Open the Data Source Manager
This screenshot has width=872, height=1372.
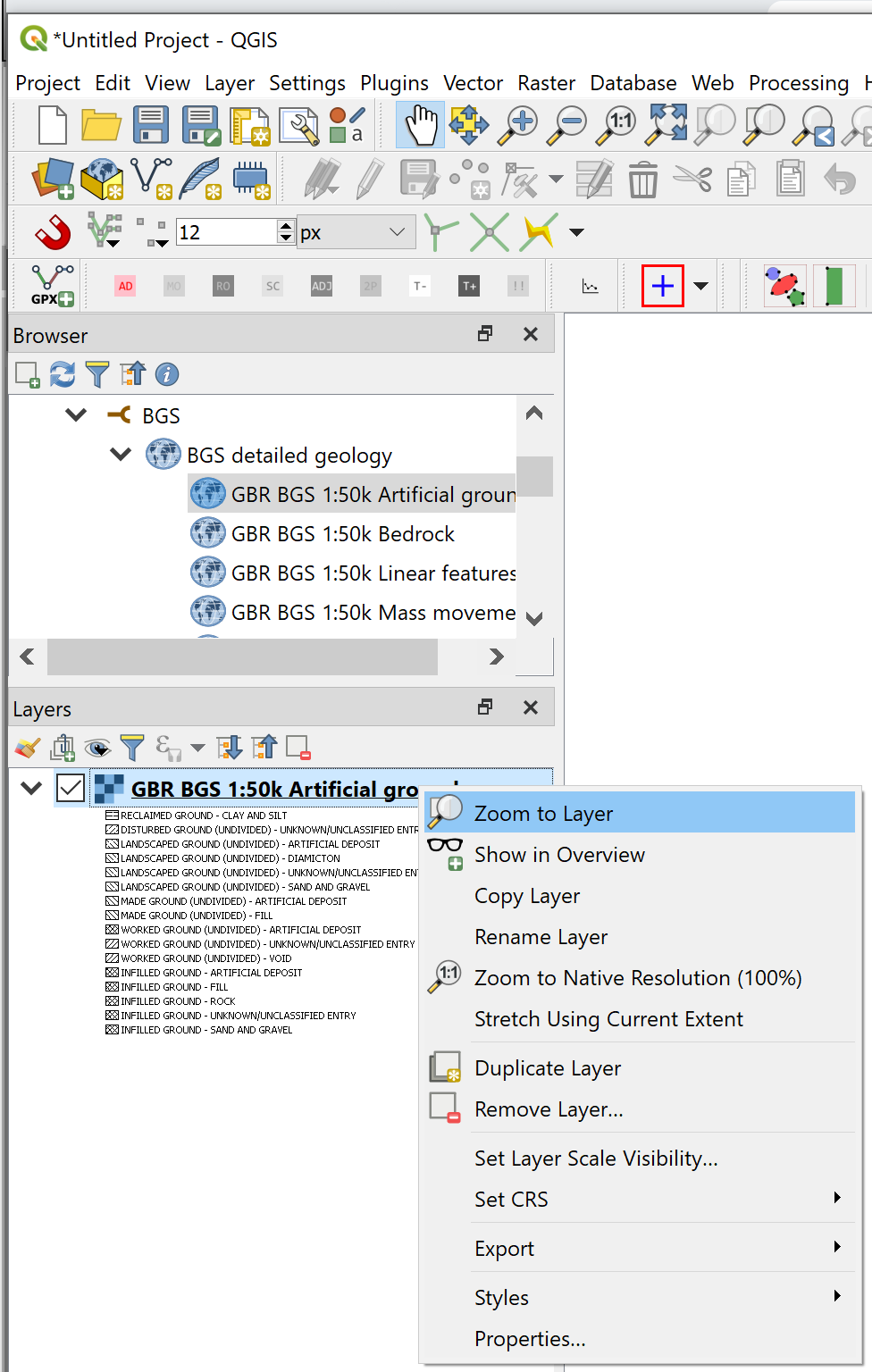tap(52, 180)
